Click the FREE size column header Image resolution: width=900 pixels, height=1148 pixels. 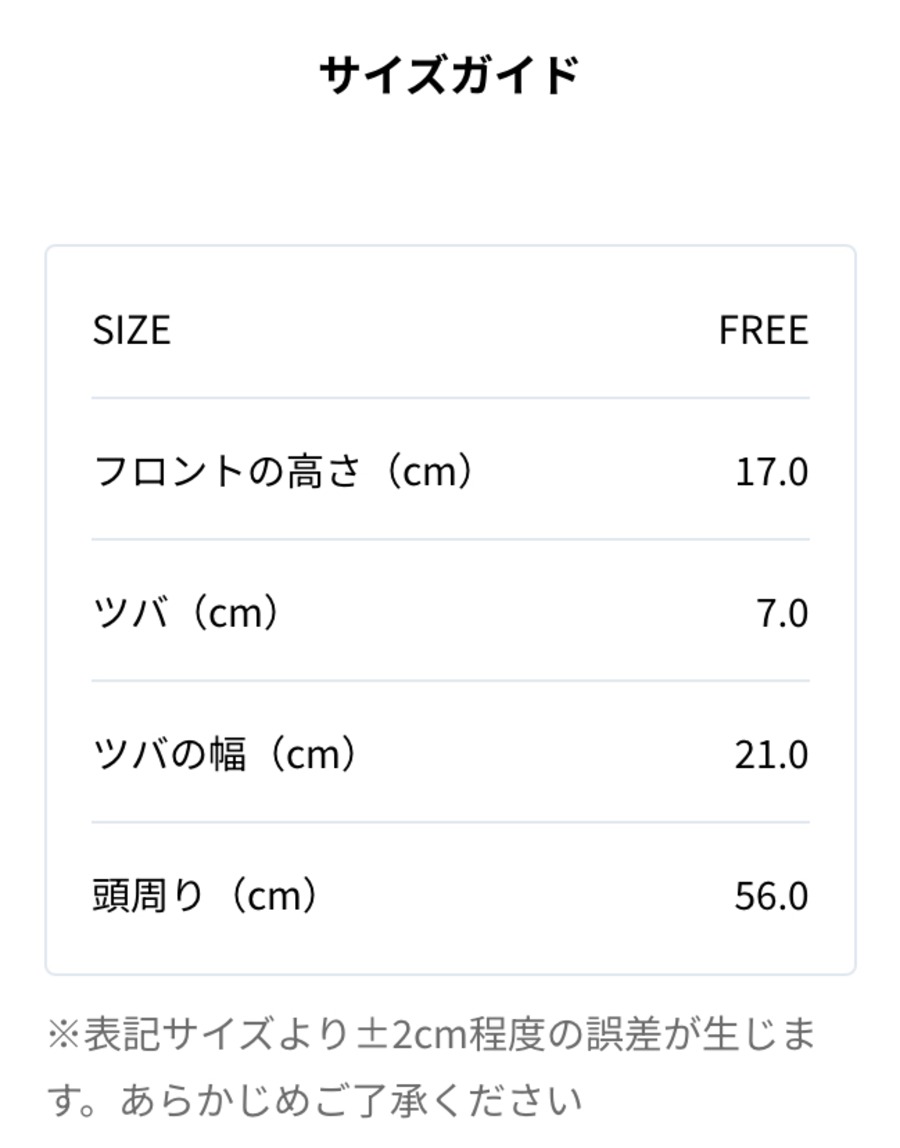pyautogui.click(x=764, y=330)
